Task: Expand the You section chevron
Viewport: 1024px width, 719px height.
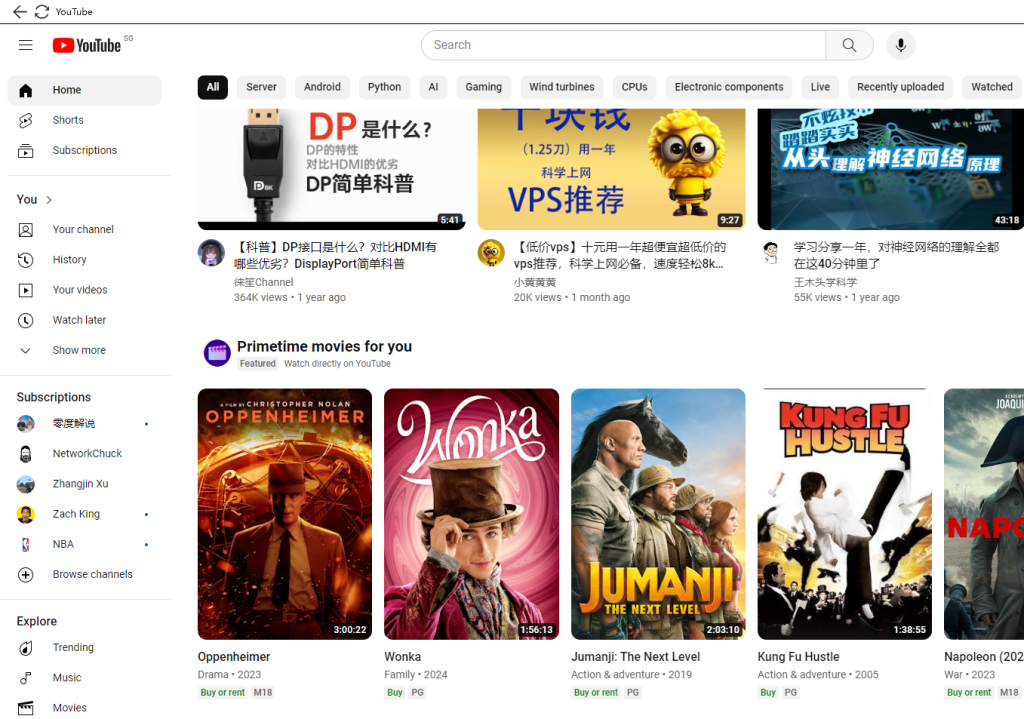Action: [49, 200]
